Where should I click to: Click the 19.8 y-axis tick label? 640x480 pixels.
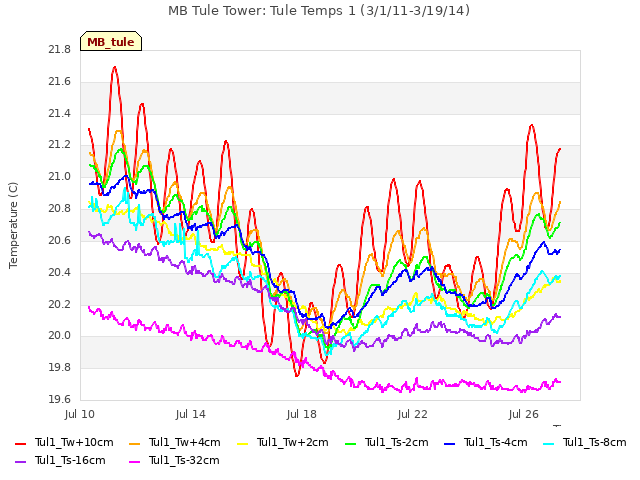[60, 367]
